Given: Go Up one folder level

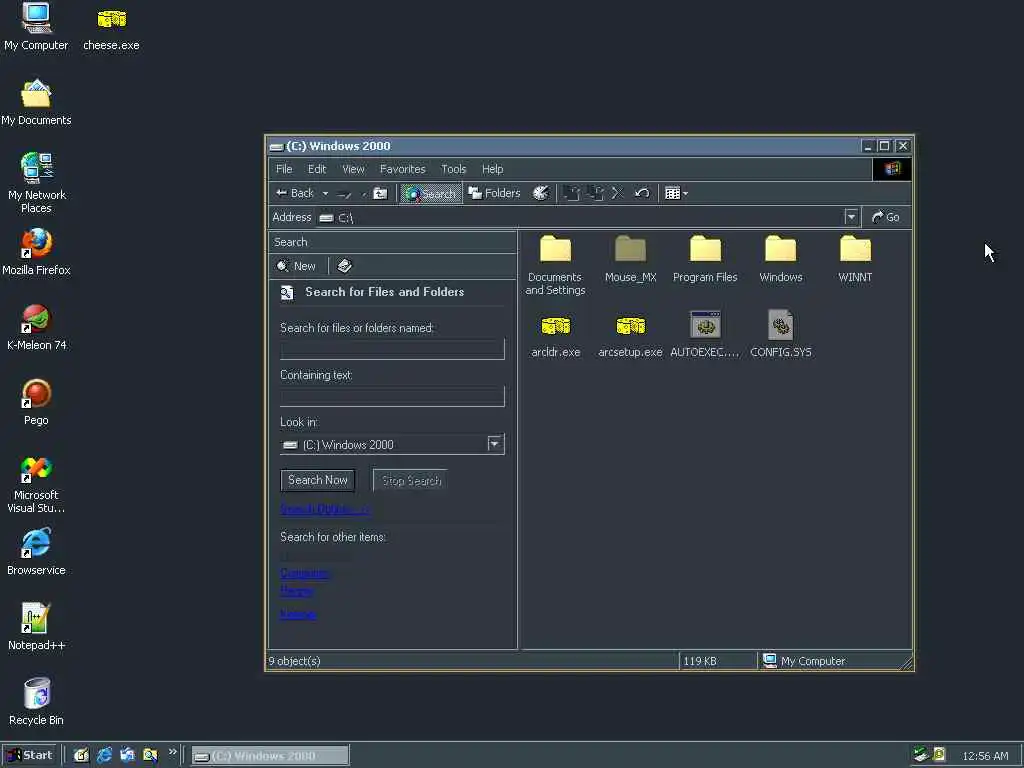Looking at the screenshot, I should 380,193.
